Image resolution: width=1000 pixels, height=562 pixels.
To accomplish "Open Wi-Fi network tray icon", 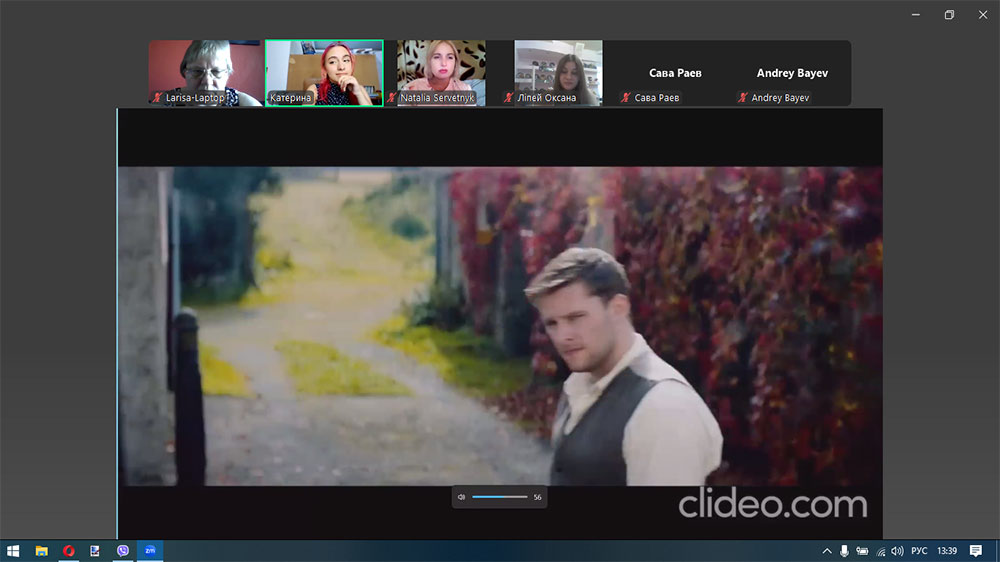I will coord(880,551).
